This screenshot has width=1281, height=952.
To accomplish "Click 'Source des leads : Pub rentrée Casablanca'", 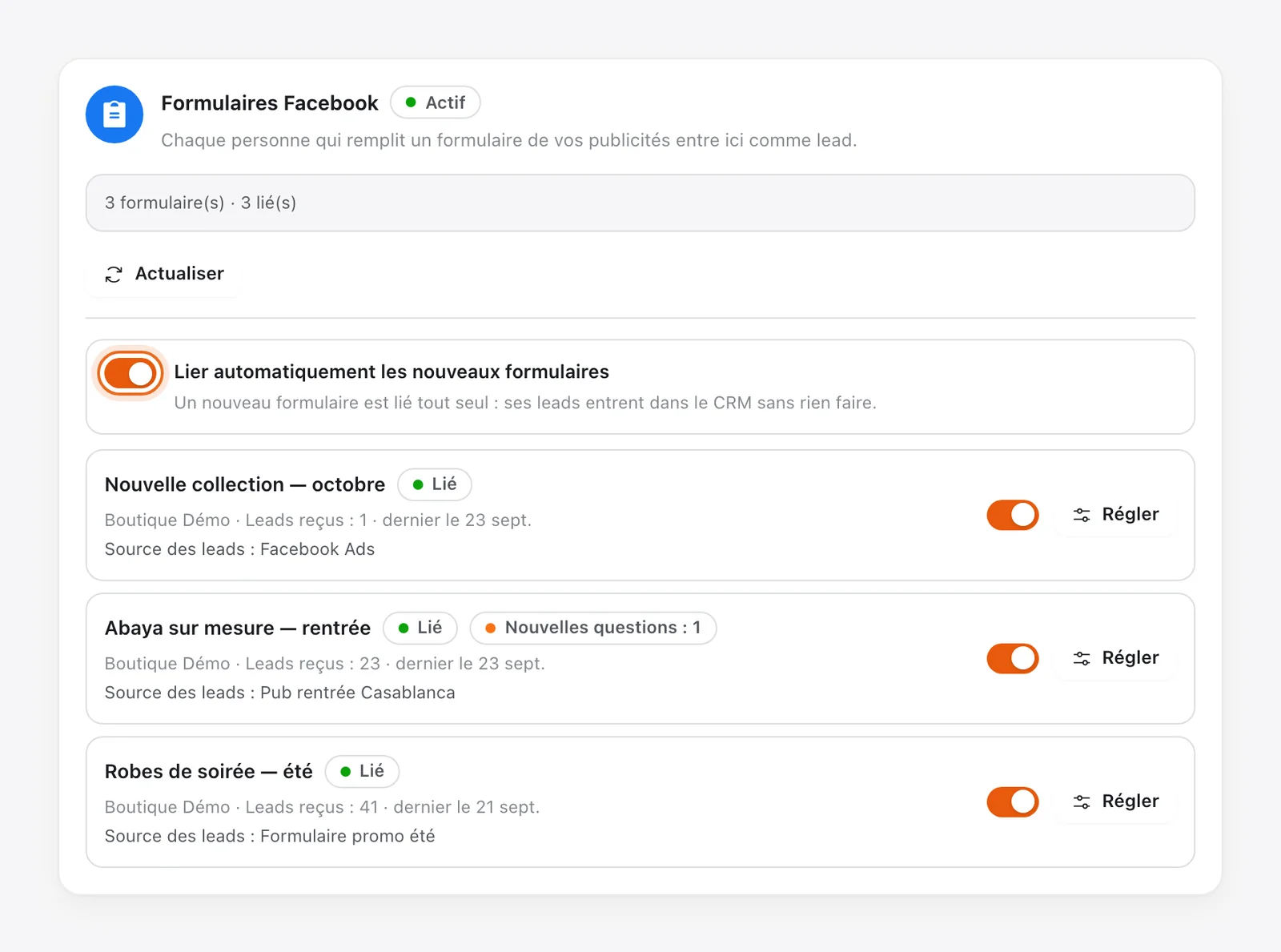I will [x=279, y=693].
